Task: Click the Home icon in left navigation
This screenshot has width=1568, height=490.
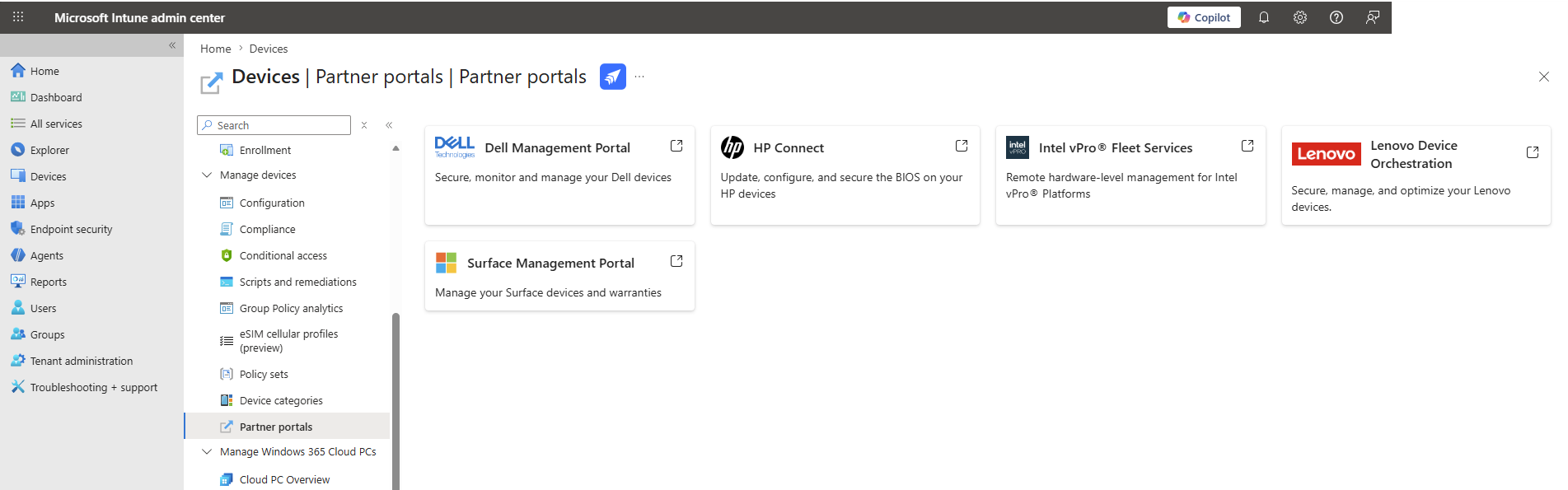Action: pos(18,71)
